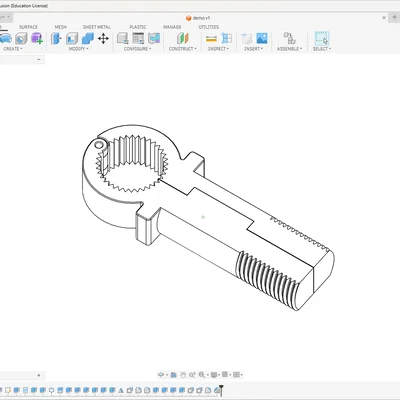Open the ASSEMBLE dropdown menu
Screen dimensions: 400x400
(289, 49)
